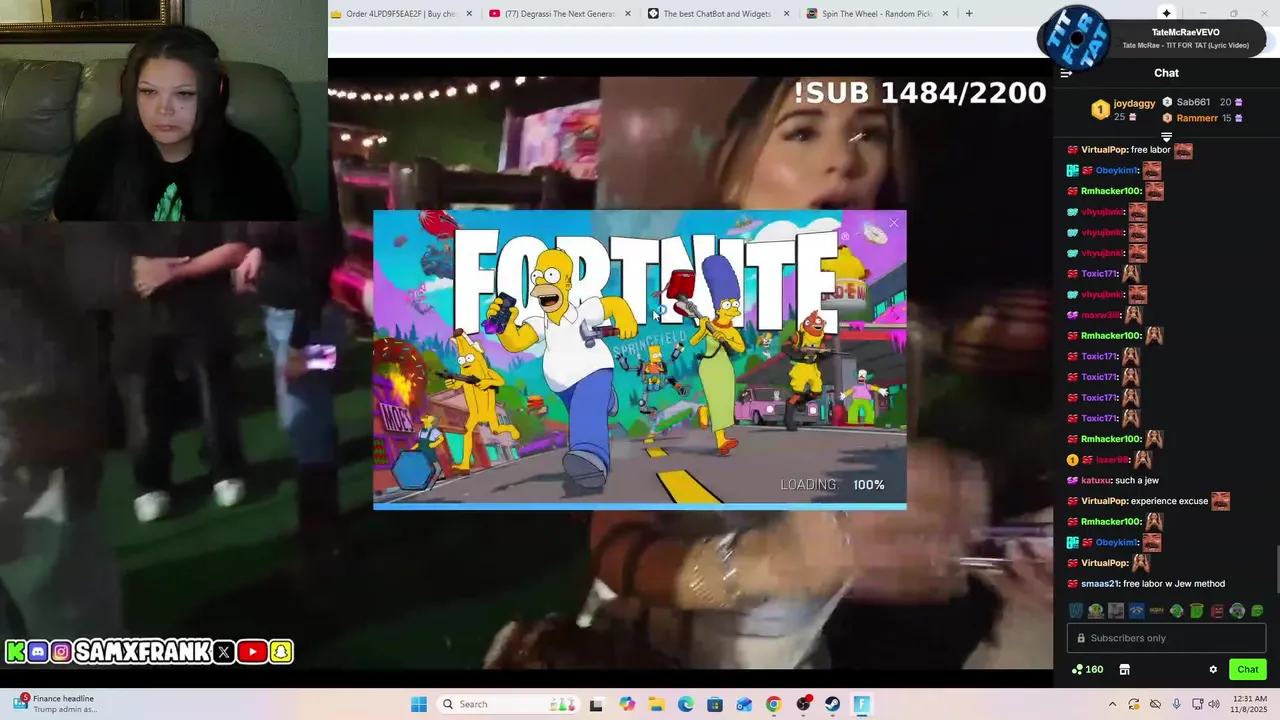Image resolution: width=1280 pixels, height=720 pixels.
Task: Open Sab661's leaderboard entry
Action: [x=1202, y=102]
